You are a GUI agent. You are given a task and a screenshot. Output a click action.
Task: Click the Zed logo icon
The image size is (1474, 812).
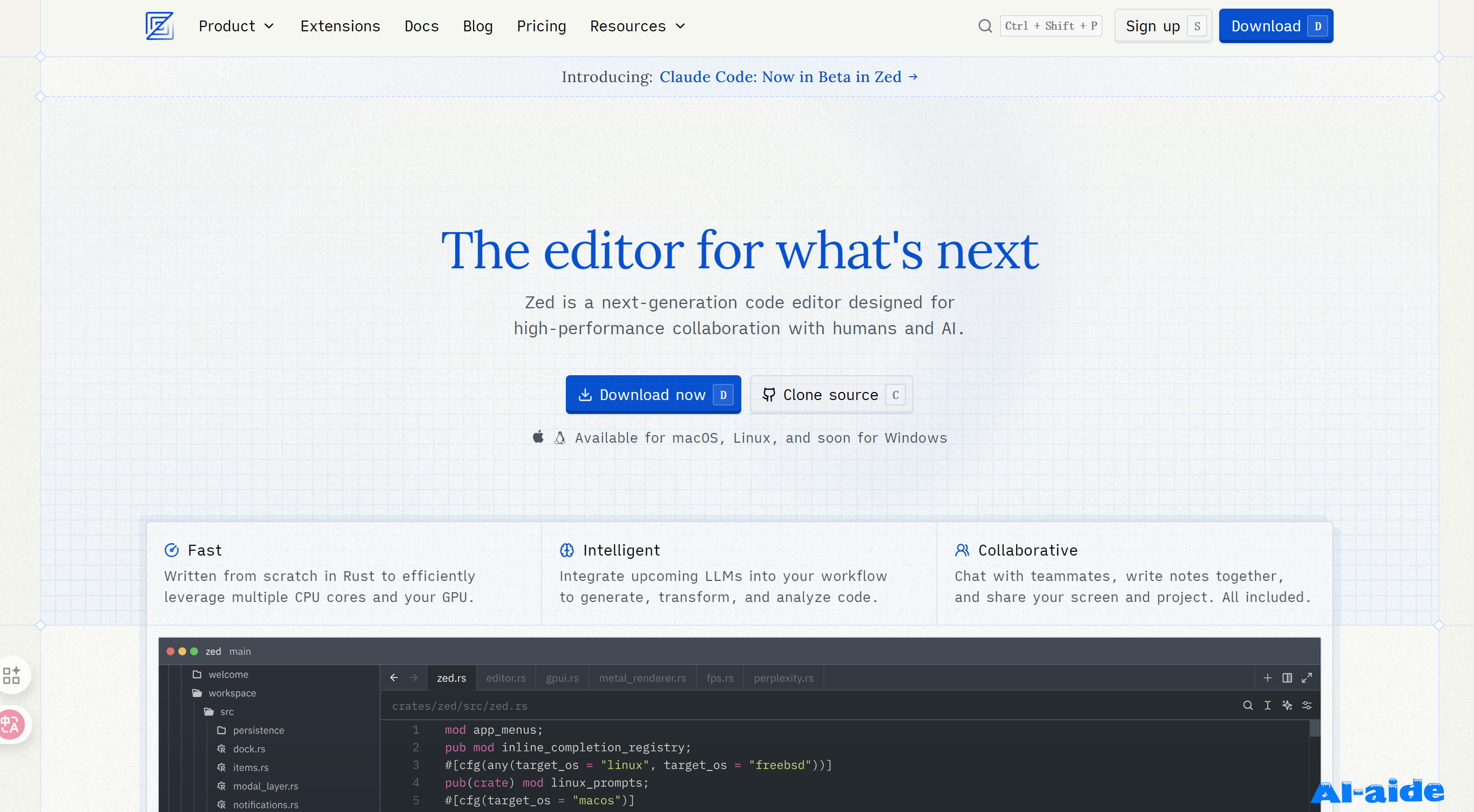pyautogui.click(x=159, y=26)
